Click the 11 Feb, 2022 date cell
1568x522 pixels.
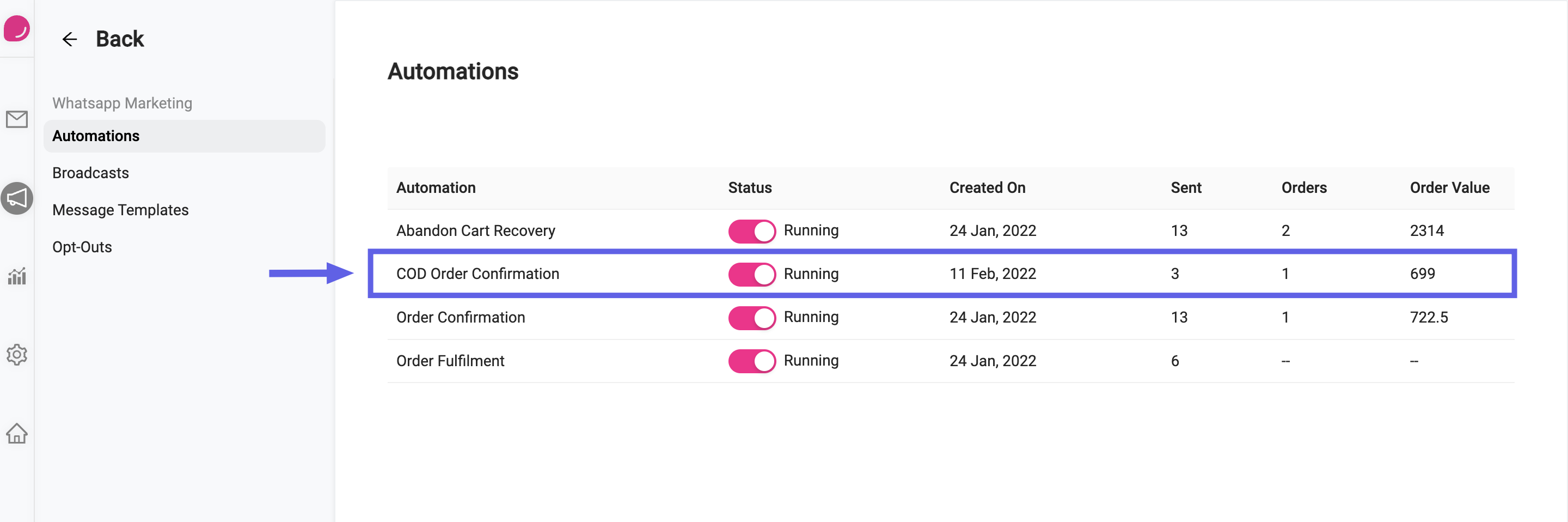point(992,274)
